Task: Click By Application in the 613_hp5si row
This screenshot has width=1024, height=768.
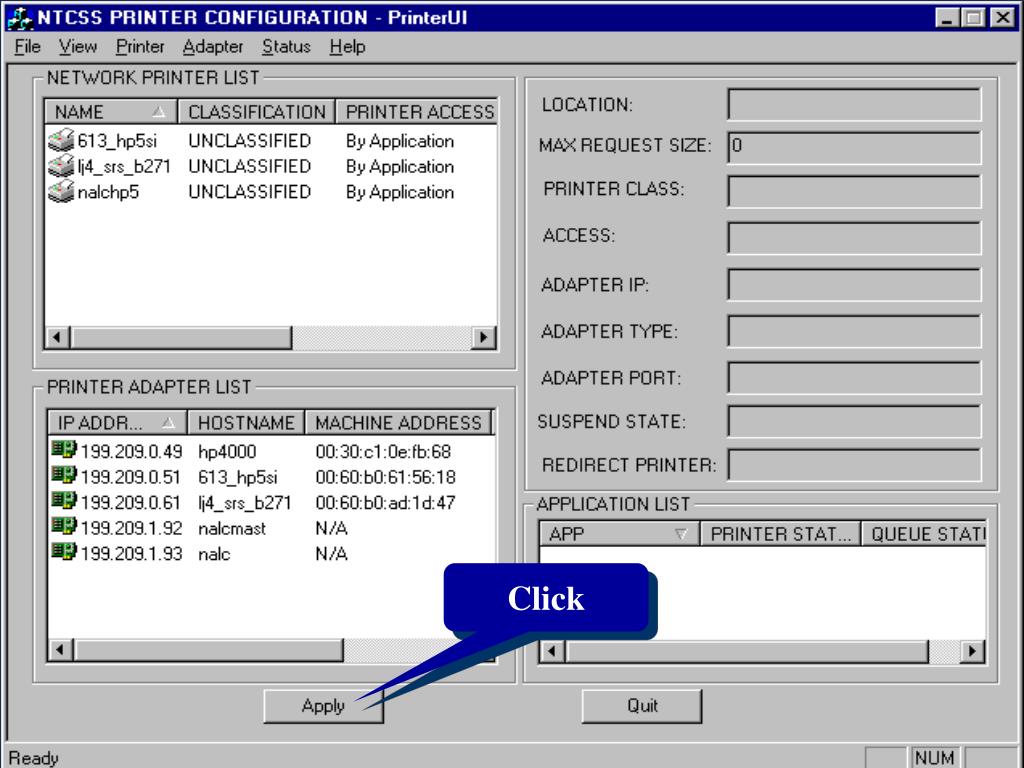Action: 400,141
